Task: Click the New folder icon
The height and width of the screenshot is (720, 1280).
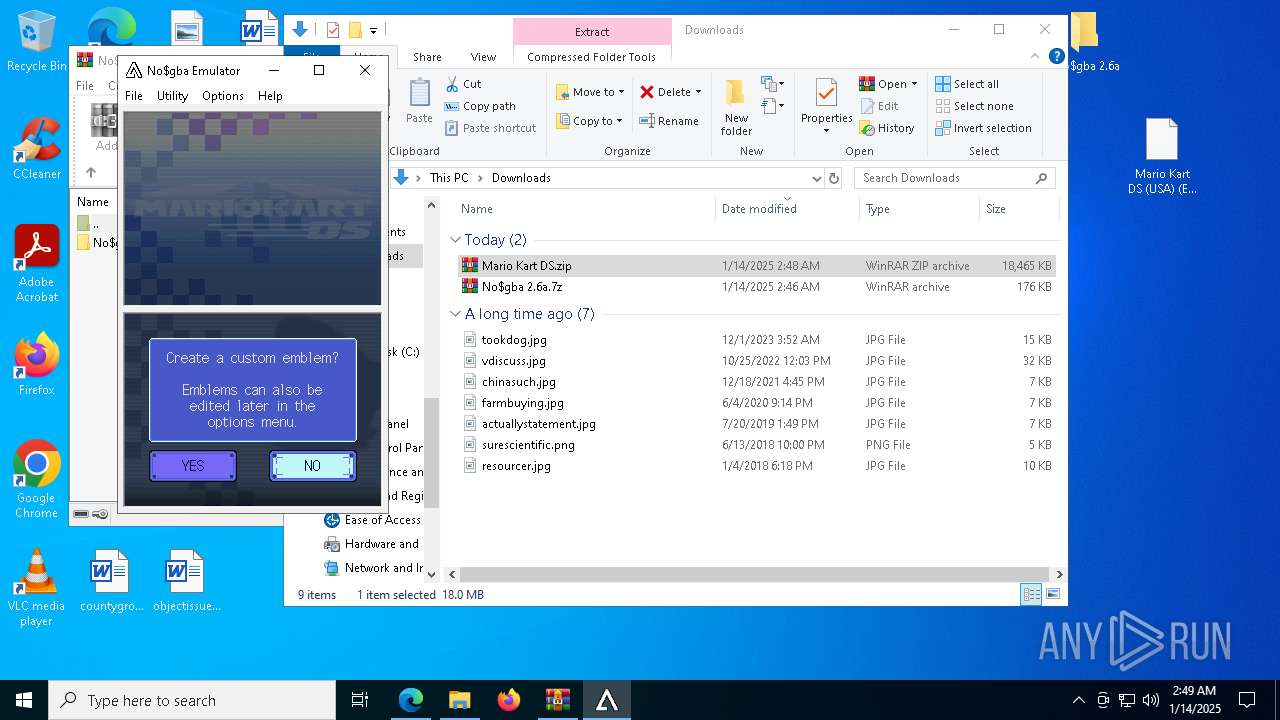Action: click(736, 93)
